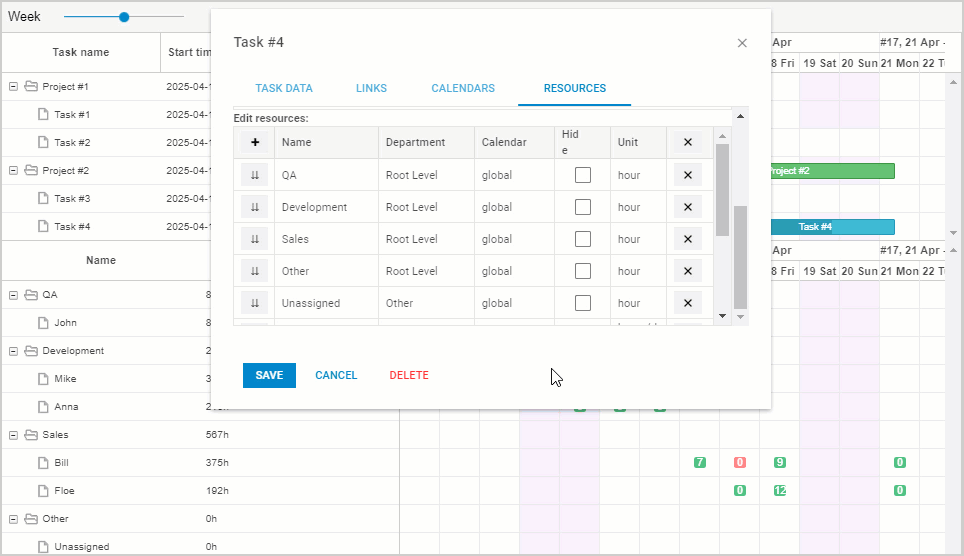Toggle Hide checkbox for Sales resource
Image resolution: width=964 pixels, height=556 pixels.
(x=583, y=239)
